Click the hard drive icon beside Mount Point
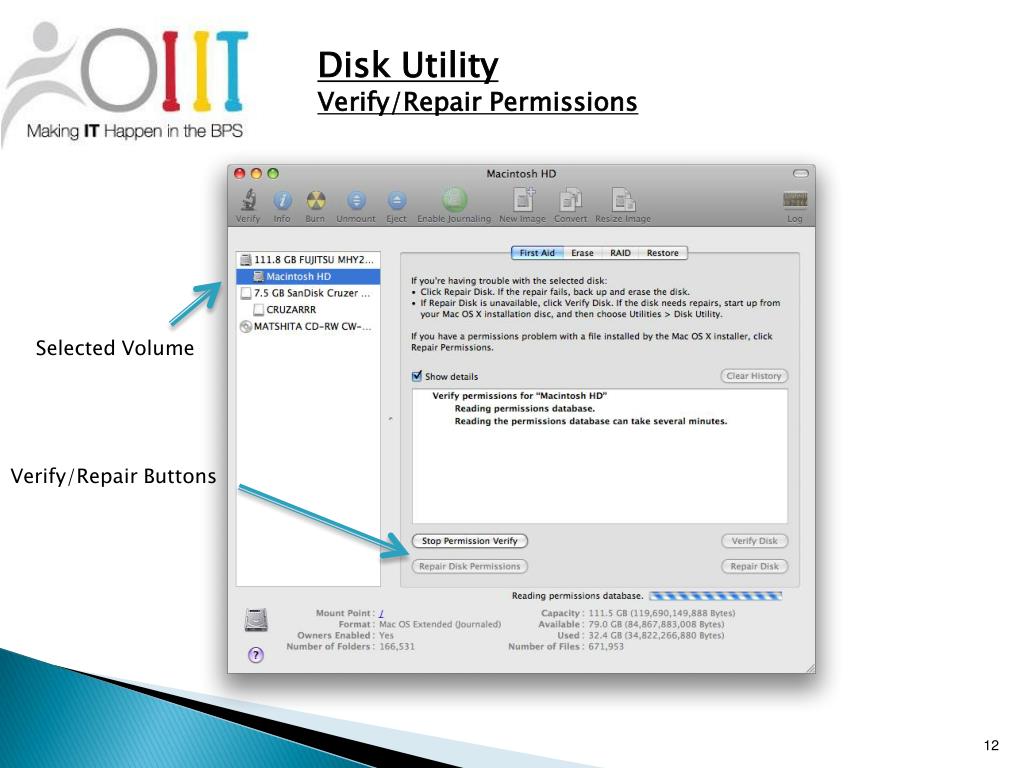1024x768 pixels. point(256,620)
